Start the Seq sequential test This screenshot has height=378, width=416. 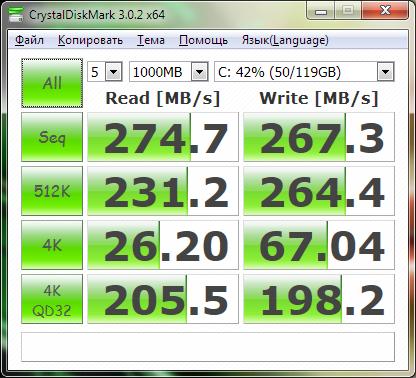click(x=52, y=137)
